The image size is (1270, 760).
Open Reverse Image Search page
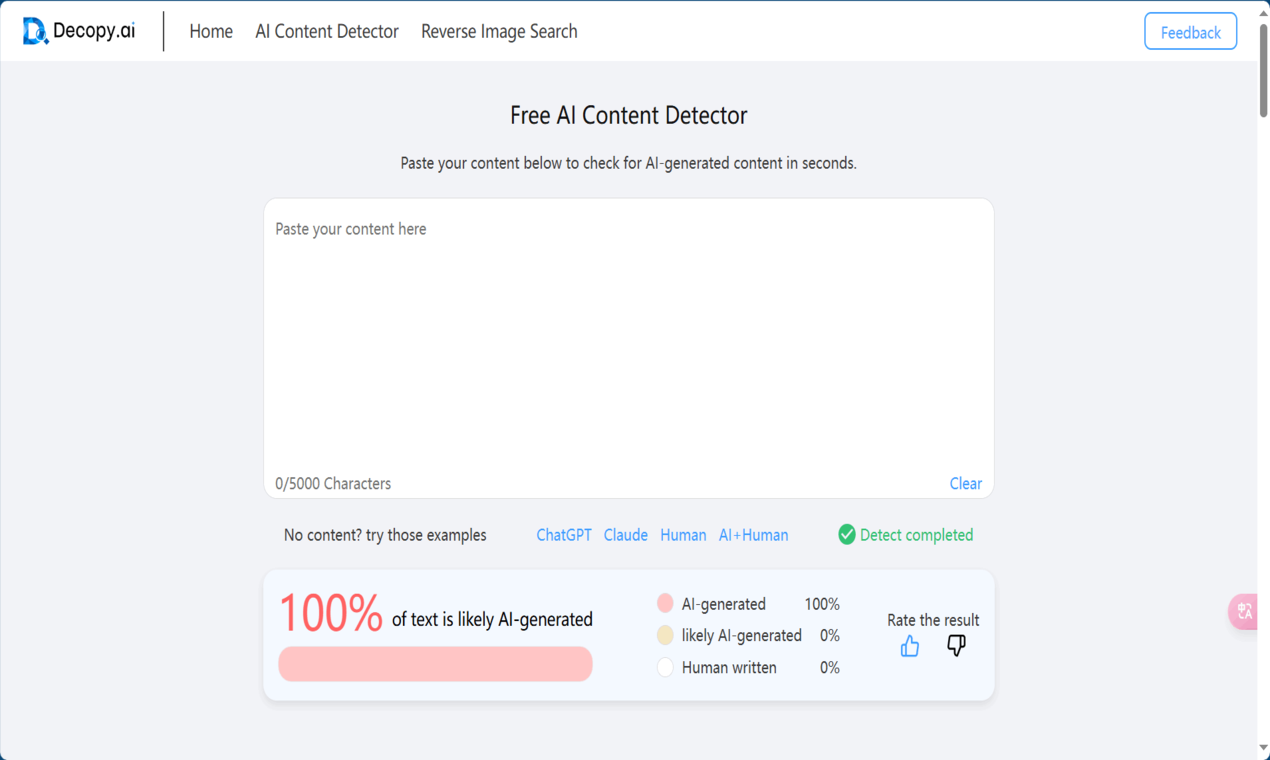click(x=499, y=31)
